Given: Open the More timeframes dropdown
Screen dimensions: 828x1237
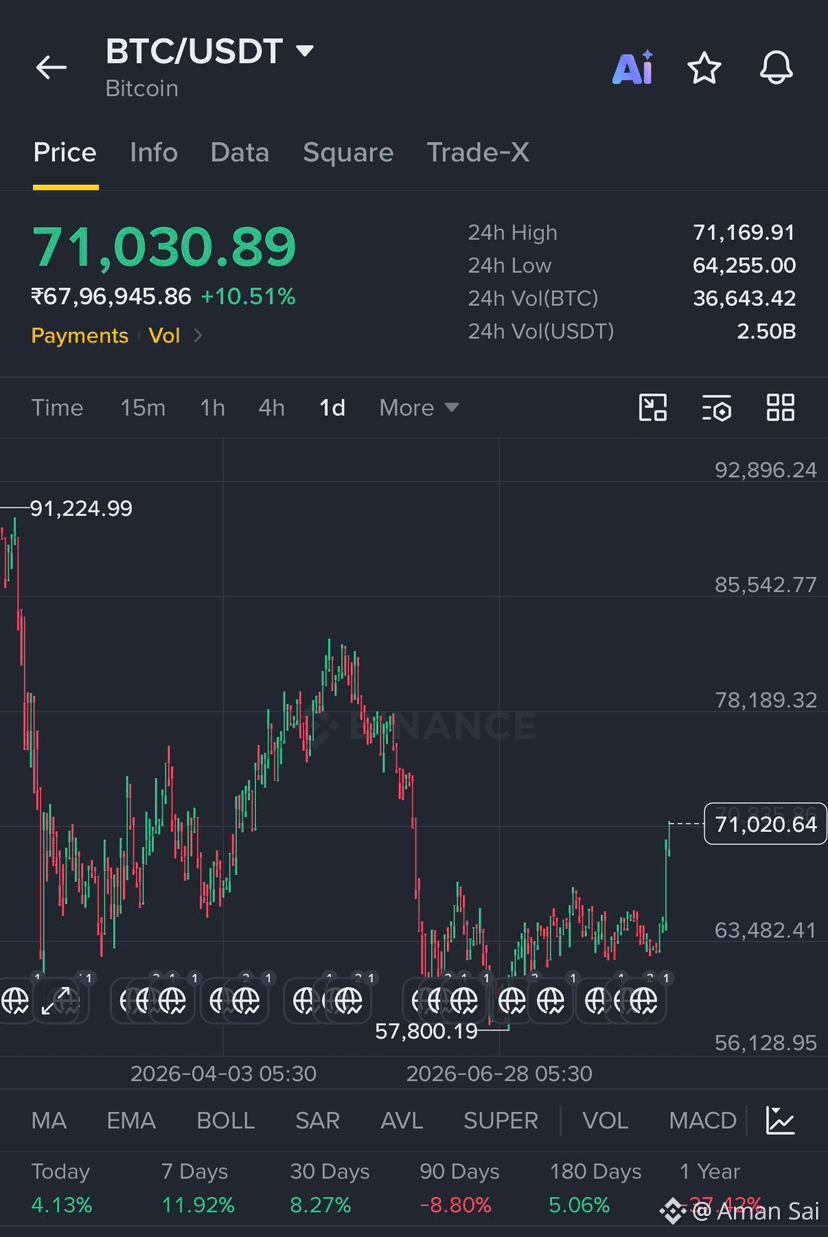Looking at the screenshot, I should 419,407.
